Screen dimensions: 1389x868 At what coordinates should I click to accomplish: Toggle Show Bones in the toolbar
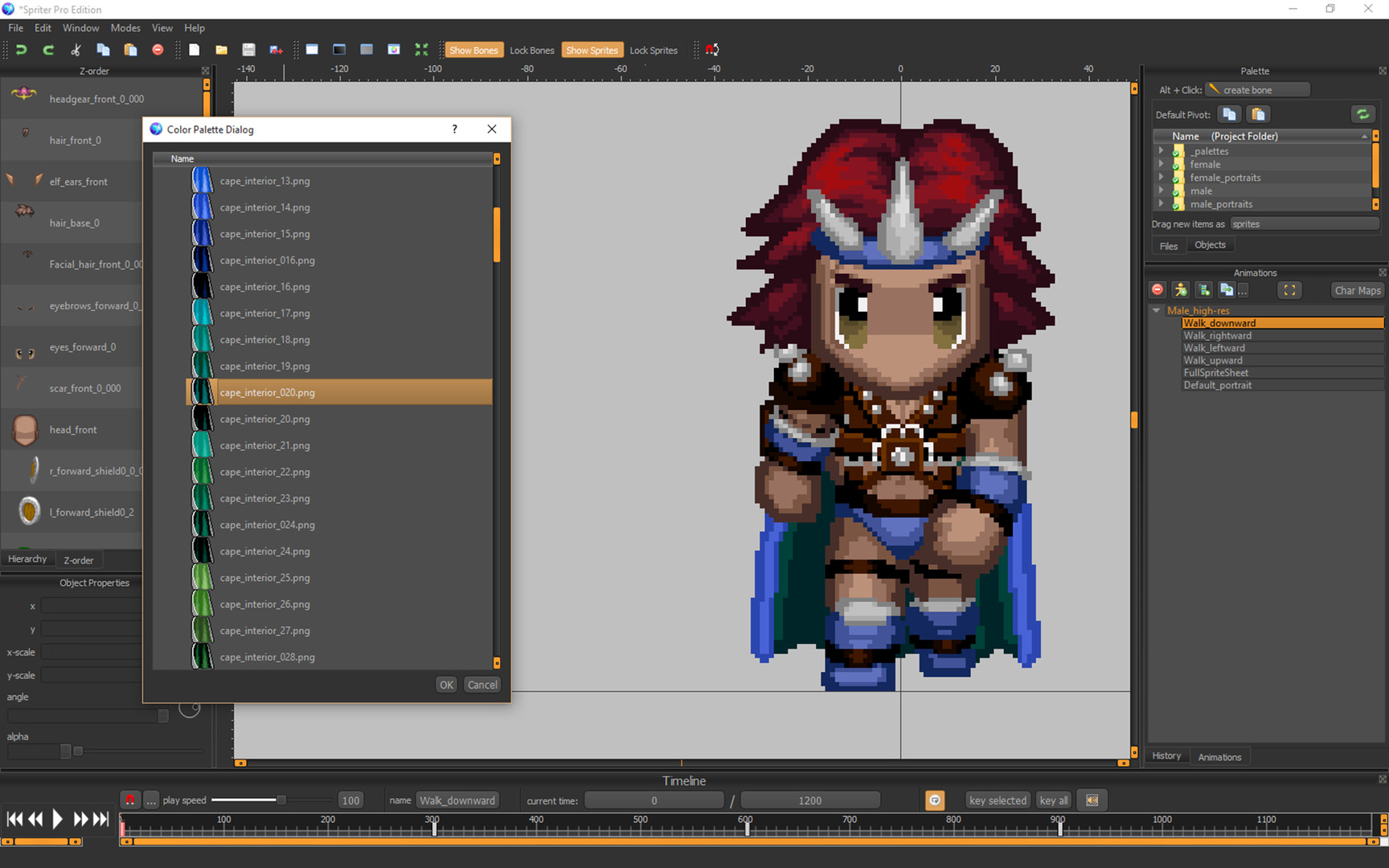point(473,49)
